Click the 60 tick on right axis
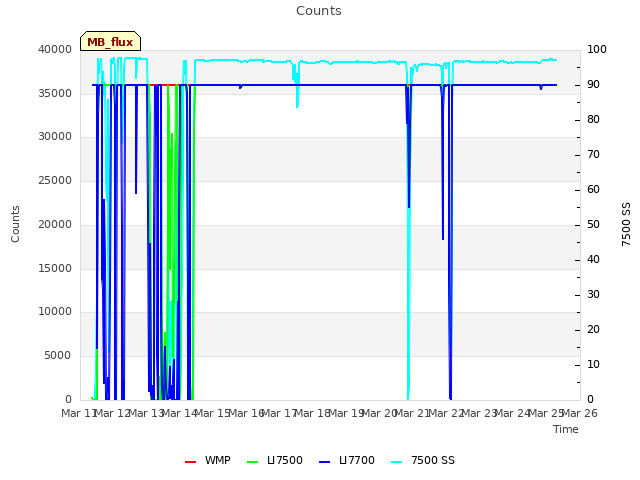The width and height of the screenshot is (640, 480). coord(593,189)
